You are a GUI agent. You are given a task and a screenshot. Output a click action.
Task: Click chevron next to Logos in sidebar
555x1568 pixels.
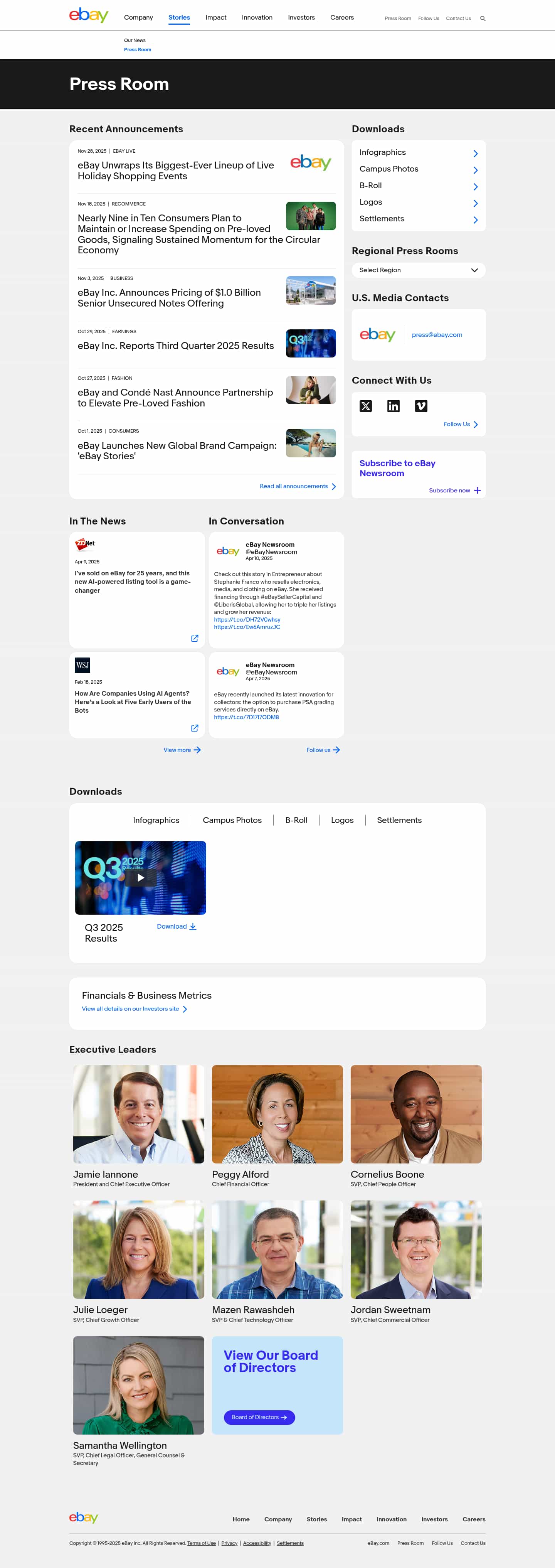(475, 203)
